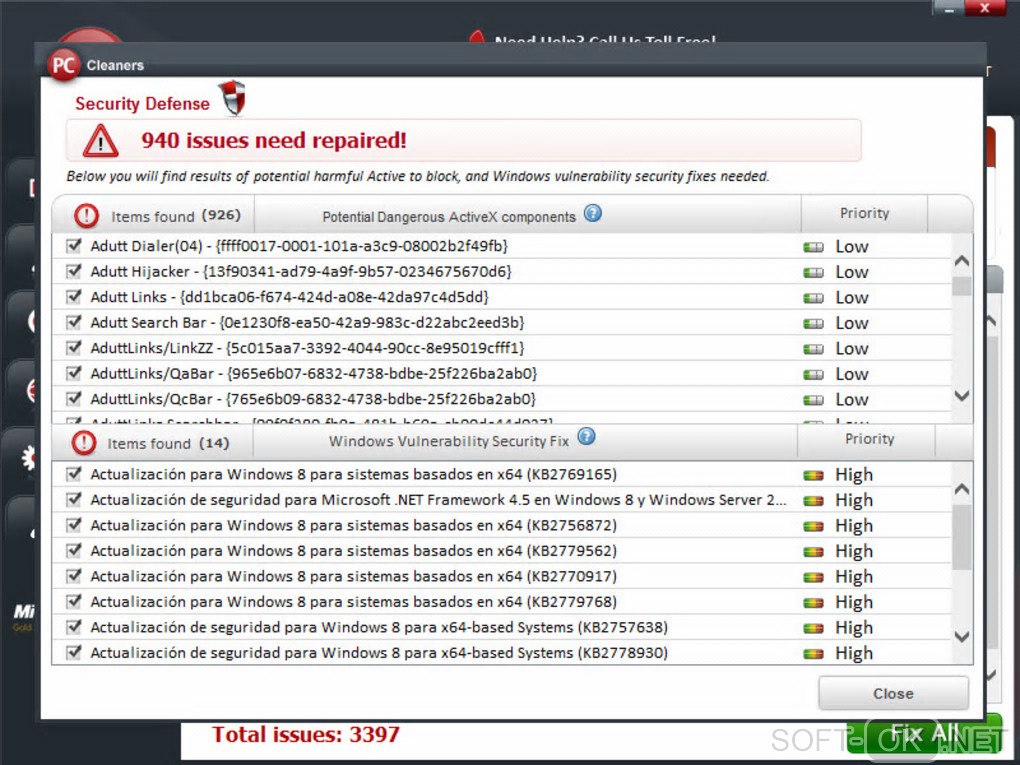The height and width of the screenshot is (765, 1020).
Task: Click priority level icon for KB2769165 row
Action: 813,476
